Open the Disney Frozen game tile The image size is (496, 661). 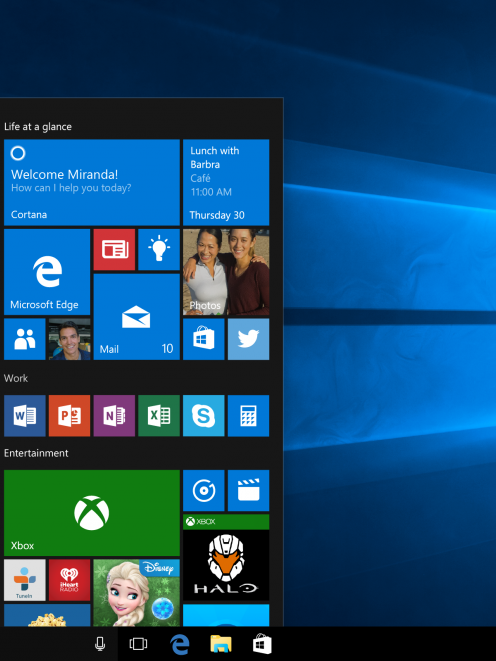click(137, 593)
